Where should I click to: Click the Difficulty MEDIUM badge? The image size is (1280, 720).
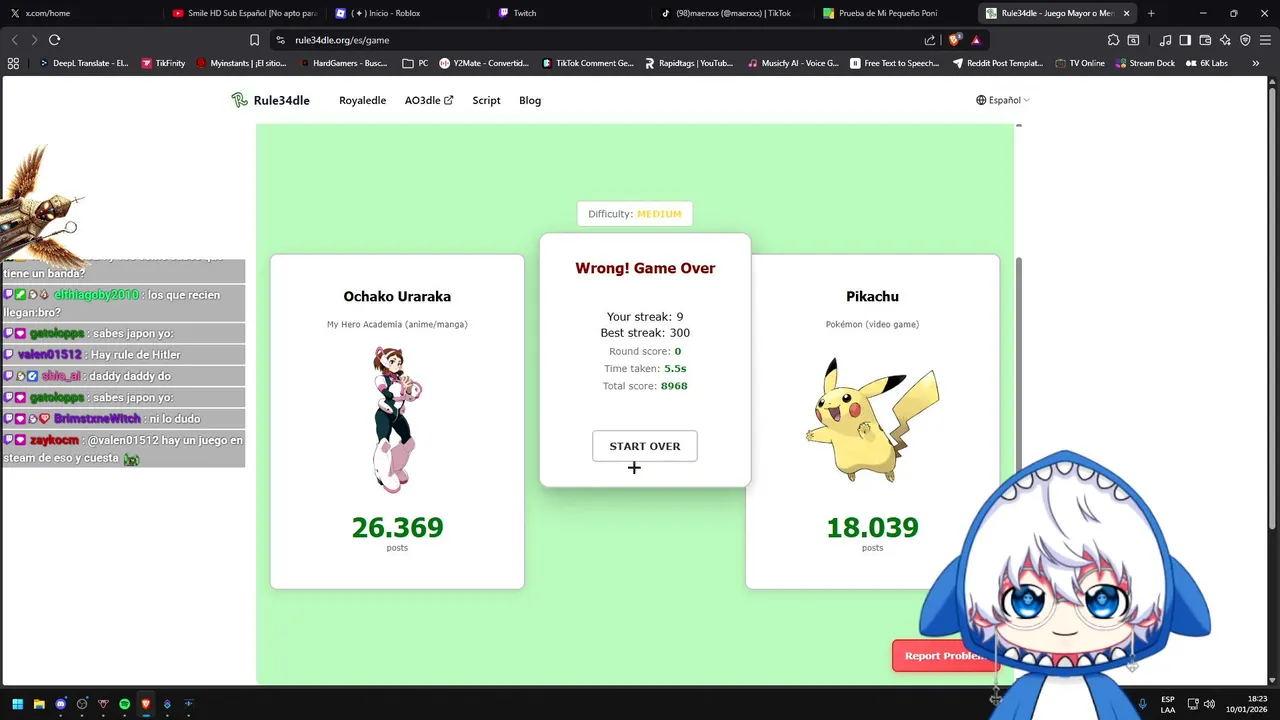[x=635, y=214]
